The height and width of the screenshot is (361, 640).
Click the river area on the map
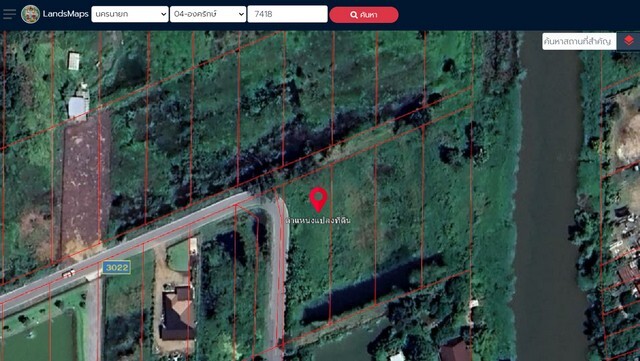(x=549, y=196)
